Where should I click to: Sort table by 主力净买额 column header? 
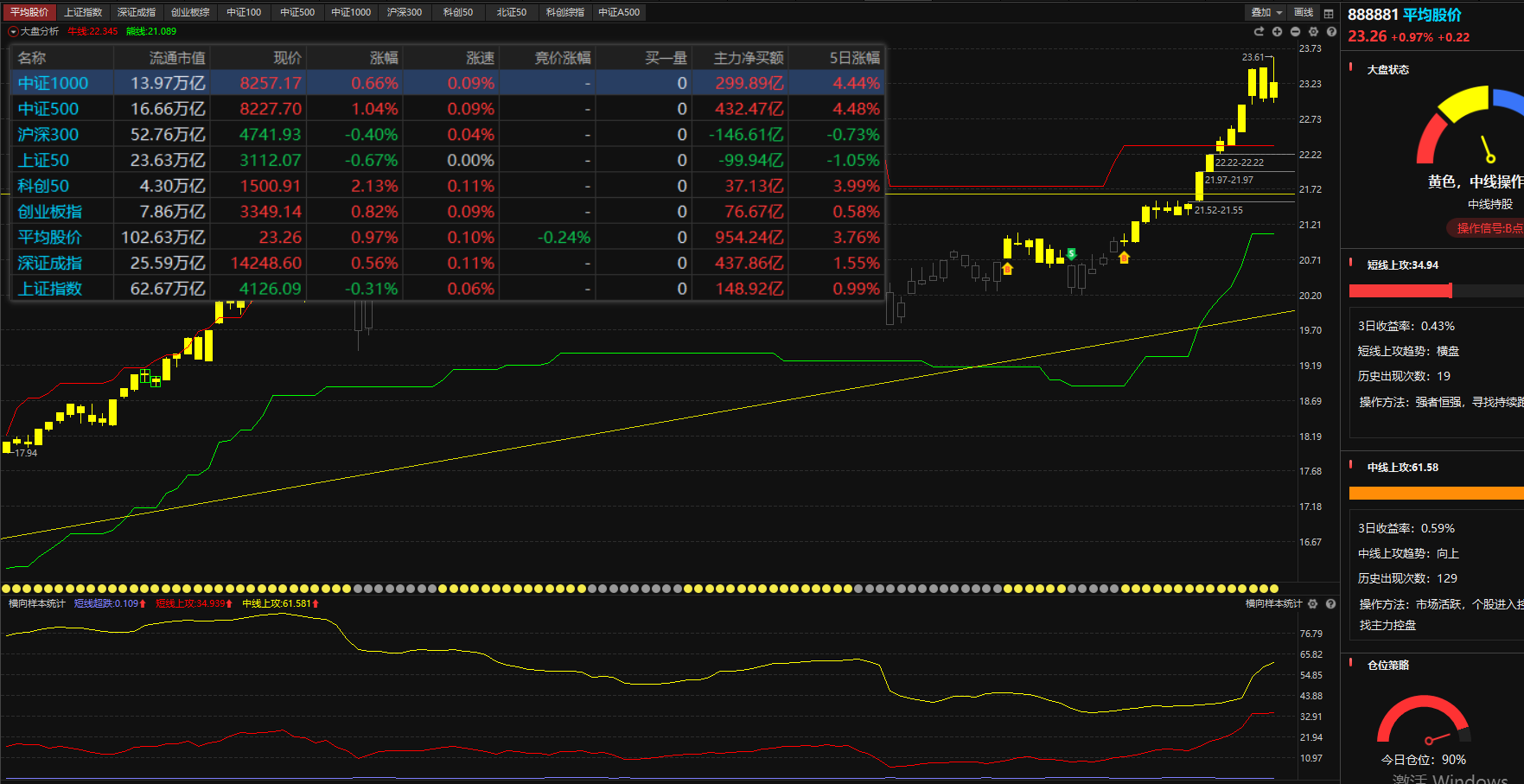[748, 58]
